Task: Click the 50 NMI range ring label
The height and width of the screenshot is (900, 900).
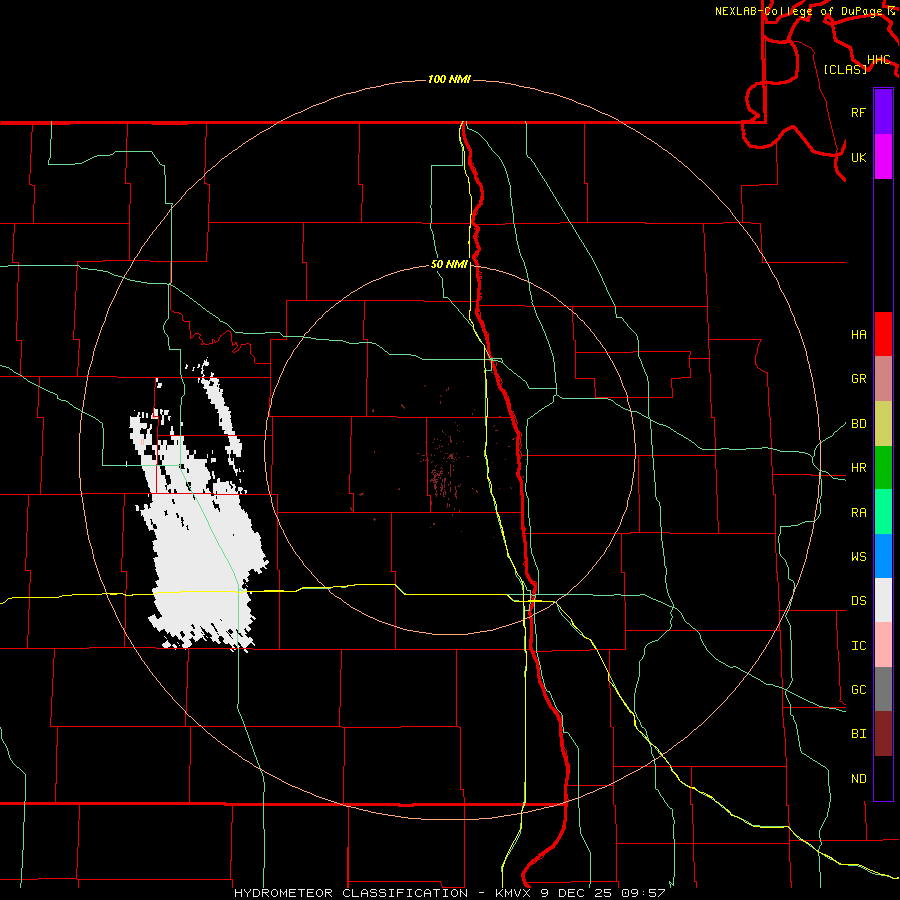Action: tap(449, 264)
